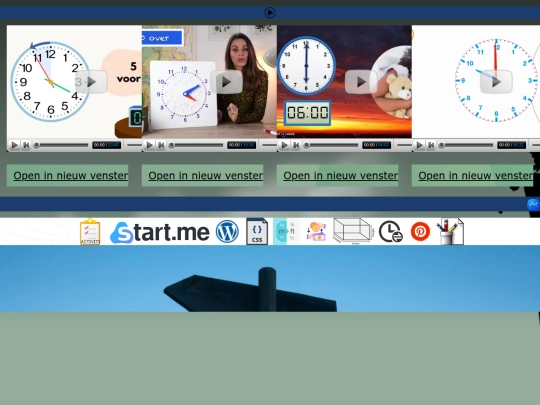The height and width of the screenshot is (405, 540).
Task: Open first video 'Open in nieuw venster' link
Action: [x=71, y=176]
